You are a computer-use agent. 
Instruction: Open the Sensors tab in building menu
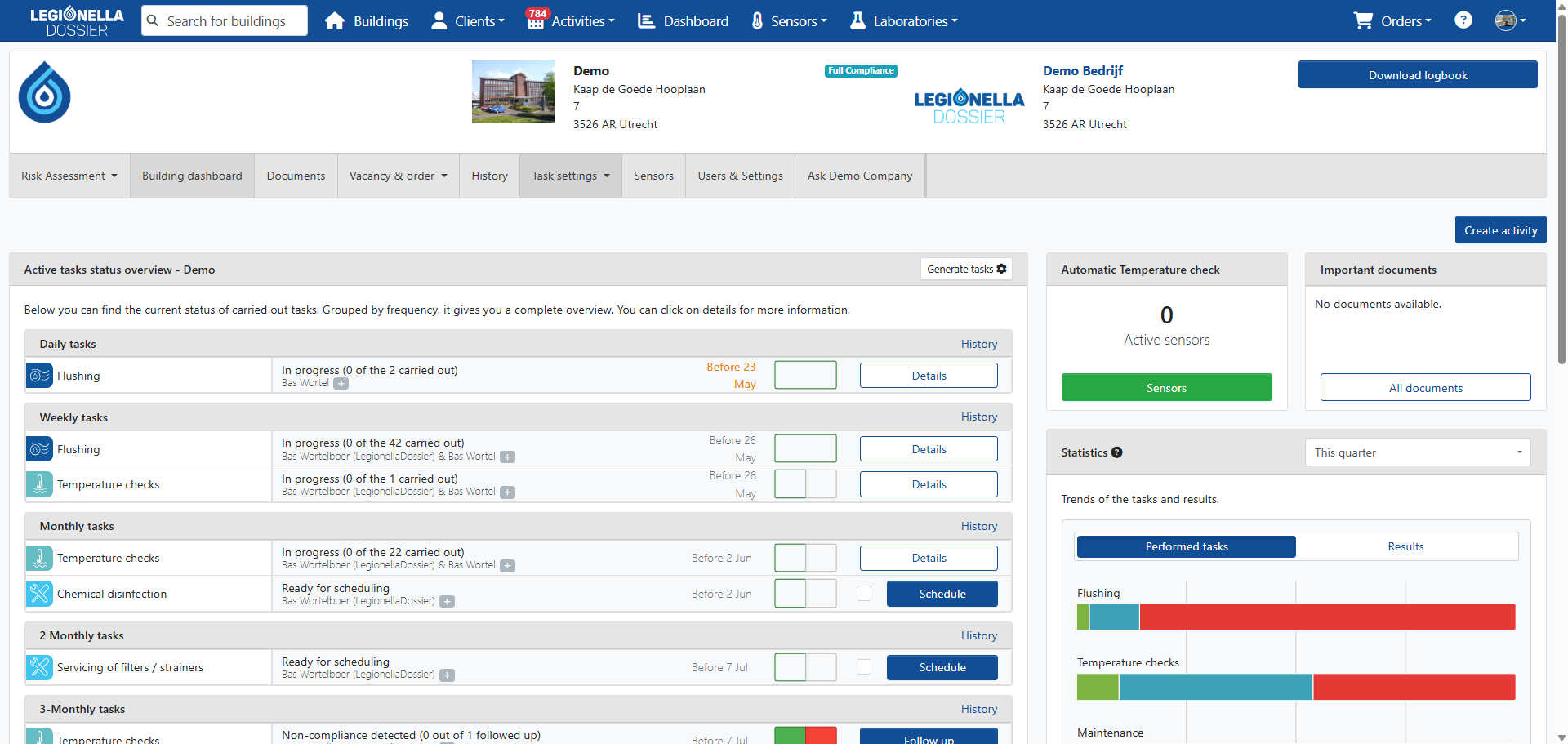tap(653, 176)
